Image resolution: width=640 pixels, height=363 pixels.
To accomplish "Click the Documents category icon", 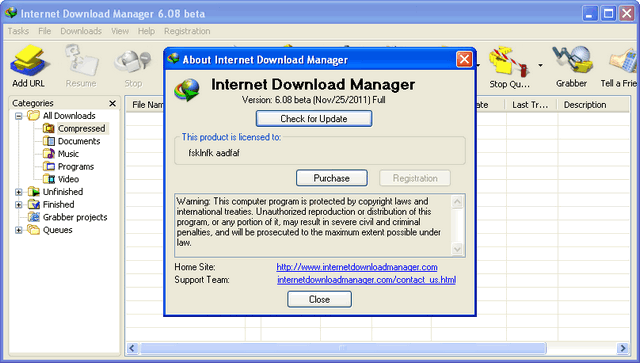I will pyautogui.click(x=49, y=141).
